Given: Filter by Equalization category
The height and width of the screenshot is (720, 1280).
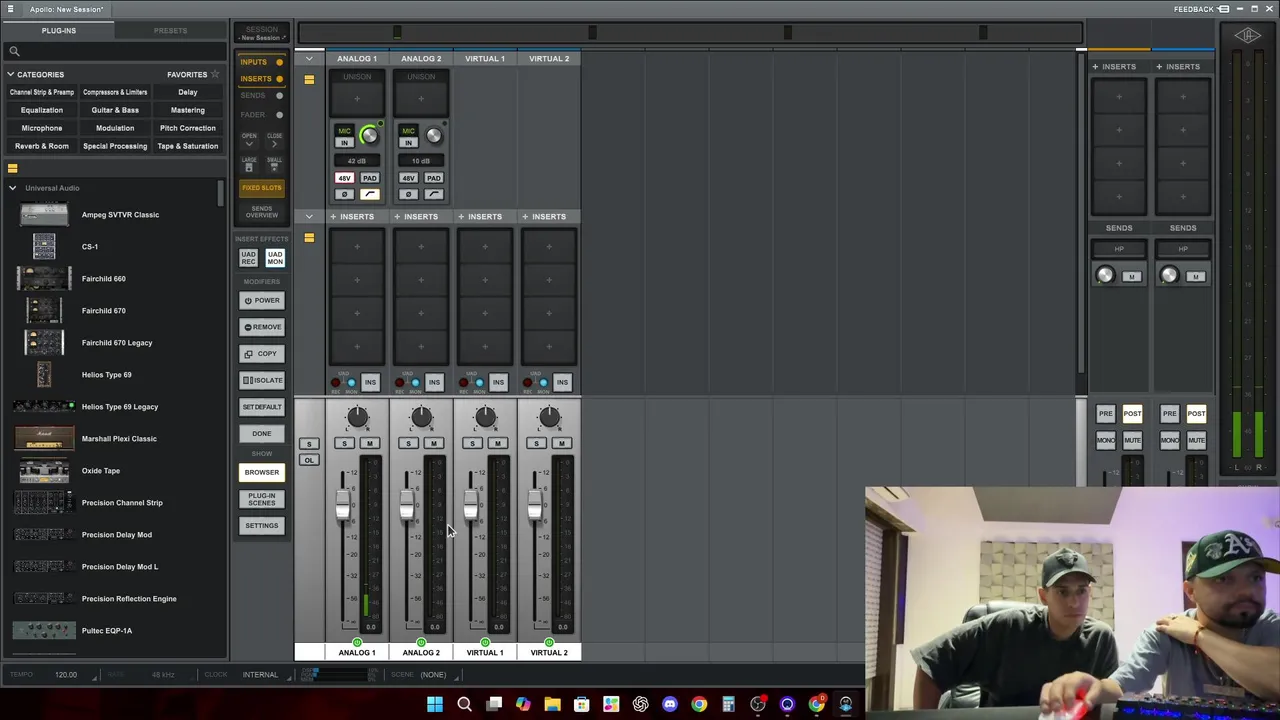Looking at the screenshot, I should click(42, 110).
